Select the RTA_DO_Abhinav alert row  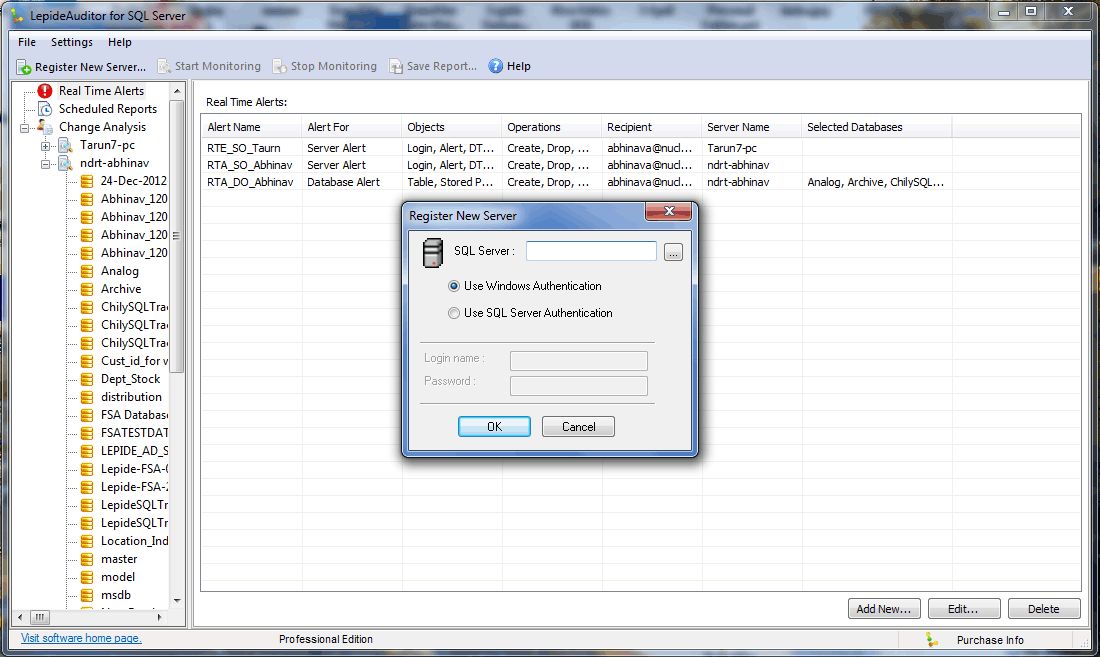tap(640, 182)
